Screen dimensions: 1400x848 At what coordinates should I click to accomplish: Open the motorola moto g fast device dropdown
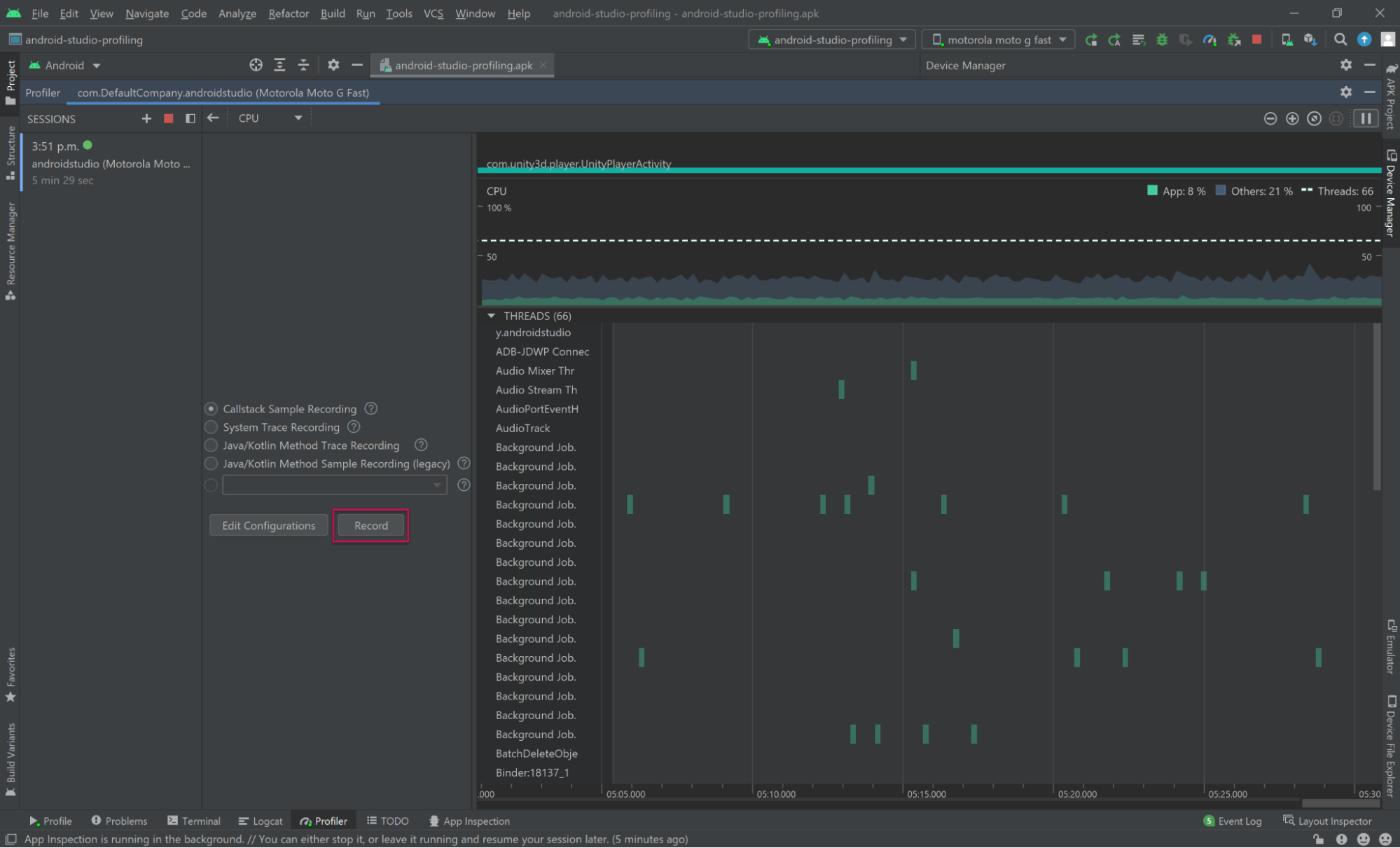(x=999, y=40)
